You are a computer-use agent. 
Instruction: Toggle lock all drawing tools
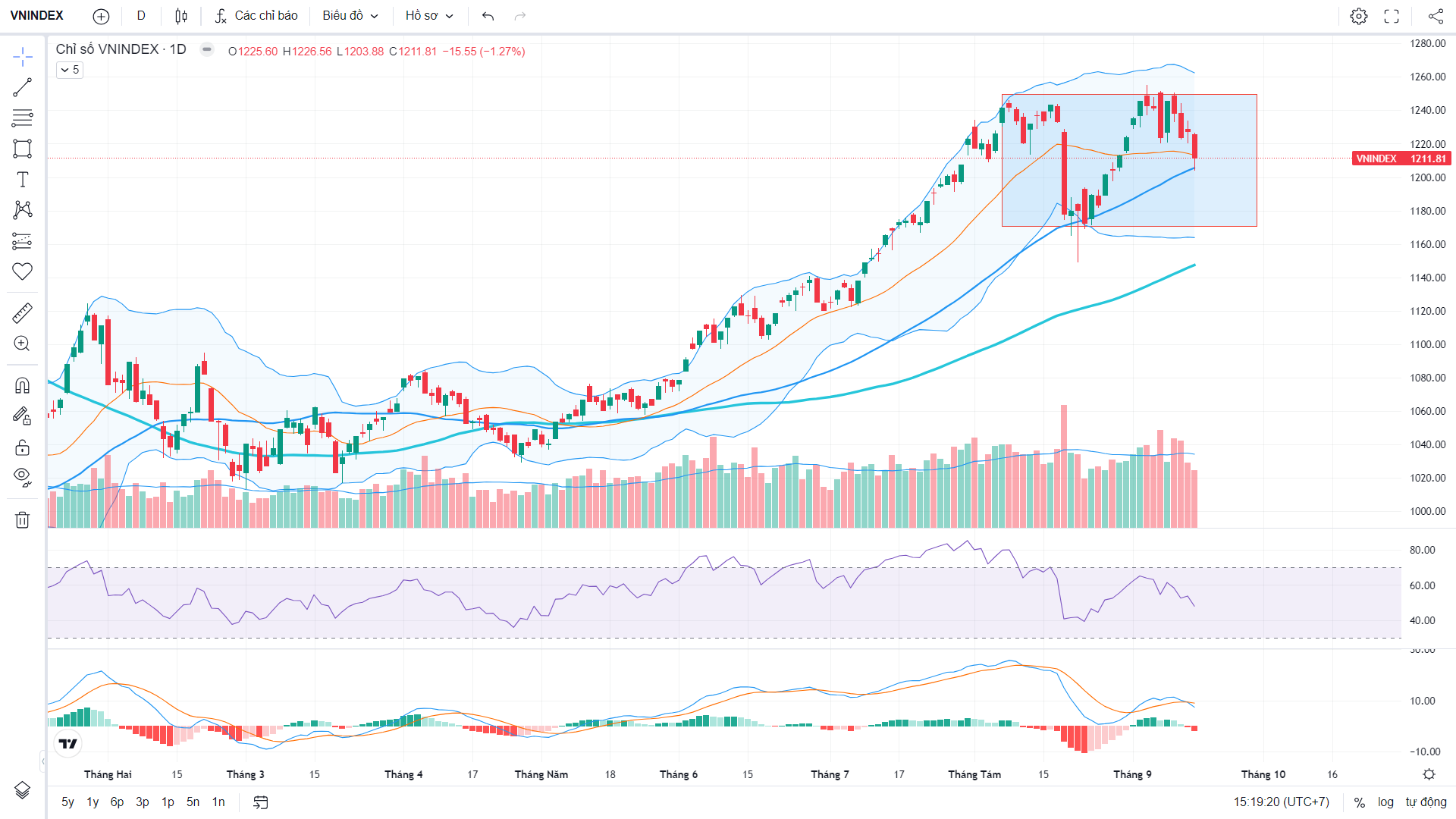(22, 447)
